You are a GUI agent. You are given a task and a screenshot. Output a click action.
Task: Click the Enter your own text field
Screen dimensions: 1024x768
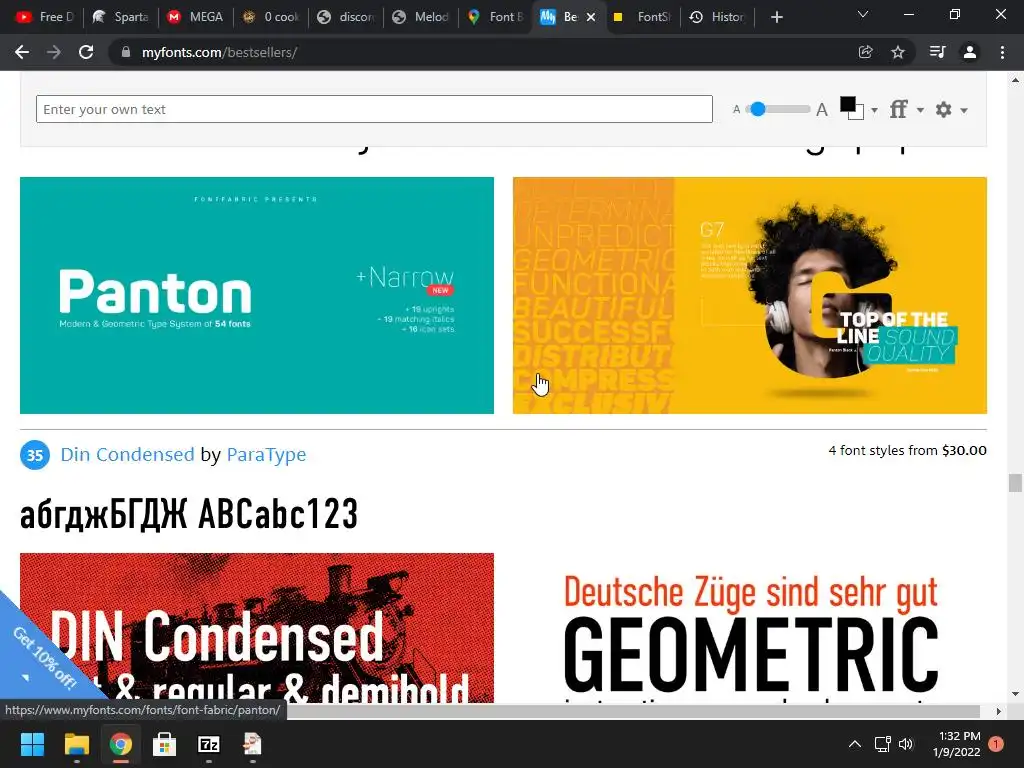point(374,109)
